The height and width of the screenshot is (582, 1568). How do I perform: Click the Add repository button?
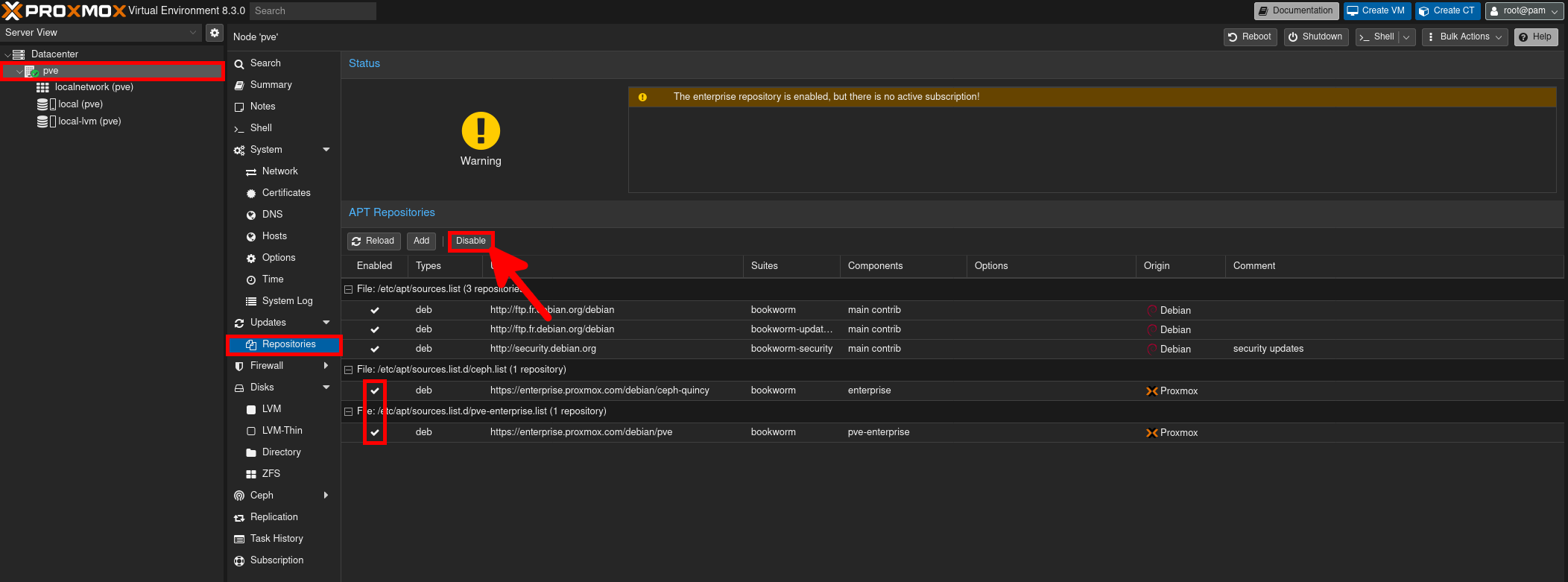[x=421, y=241]
